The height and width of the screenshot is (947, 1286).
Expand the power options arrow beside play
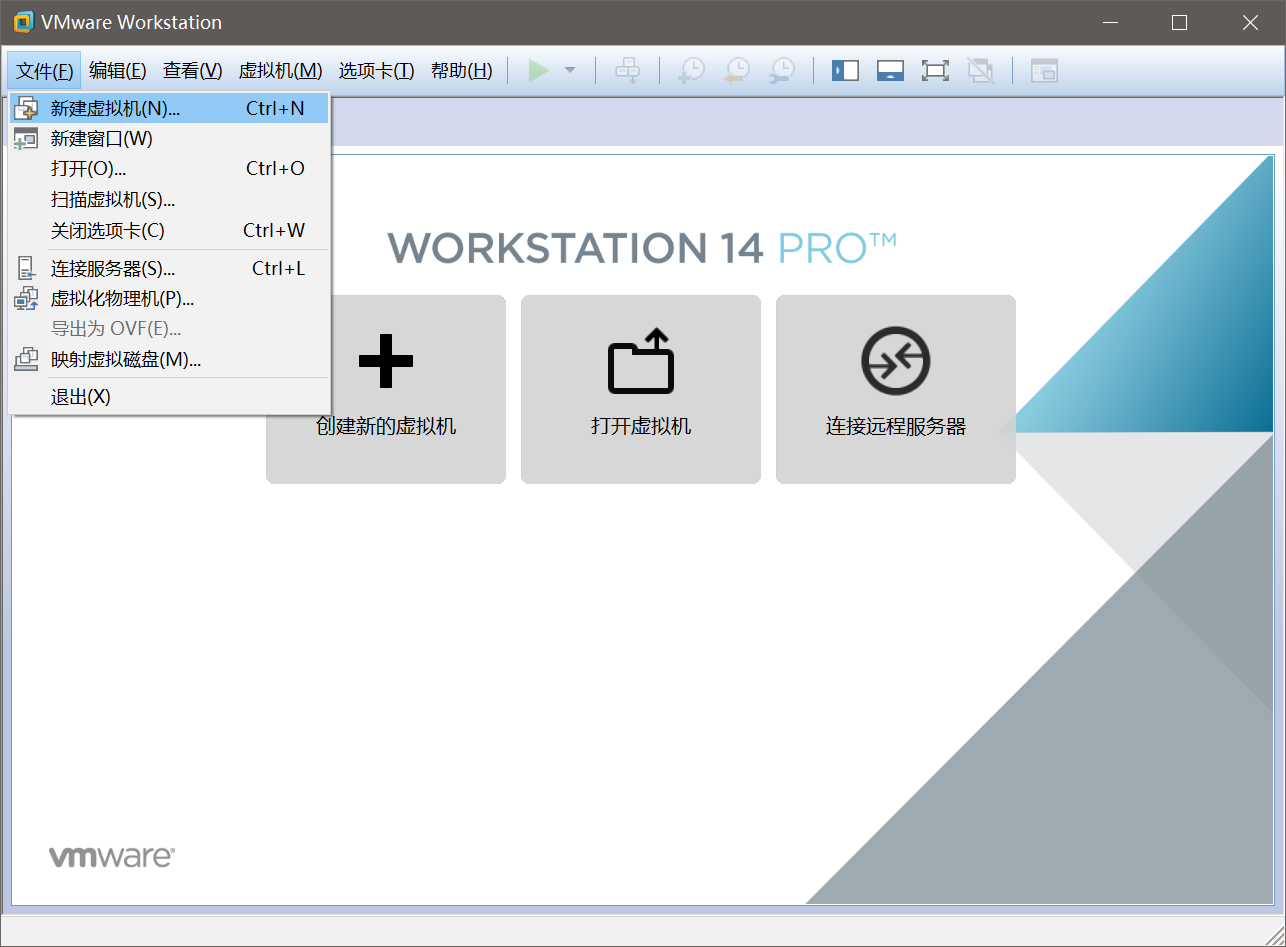tap(570, 71)
